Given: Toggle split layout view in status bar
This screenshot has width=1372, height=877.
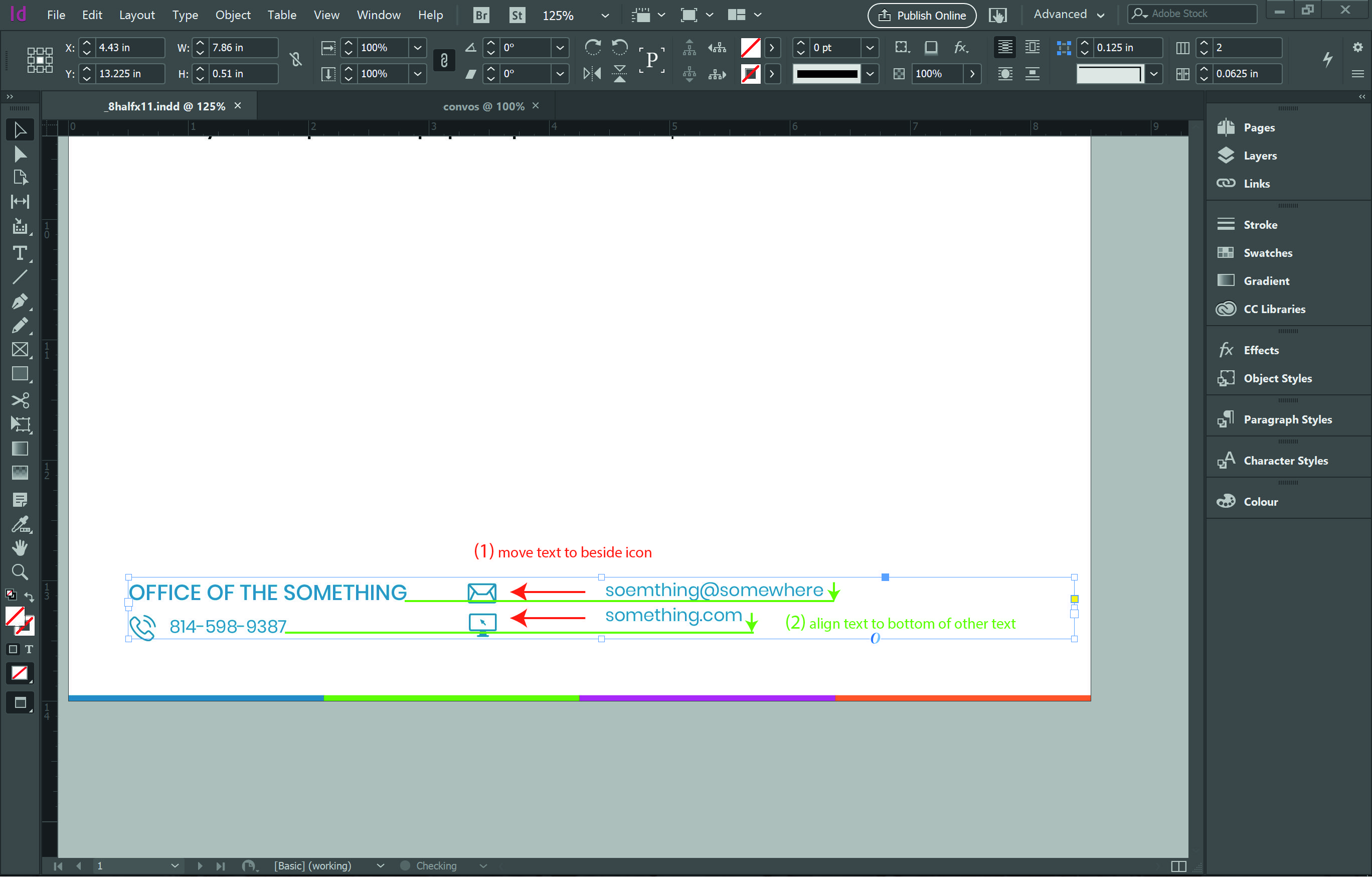Looking at the screenshot, I should tap(1179, 866).
